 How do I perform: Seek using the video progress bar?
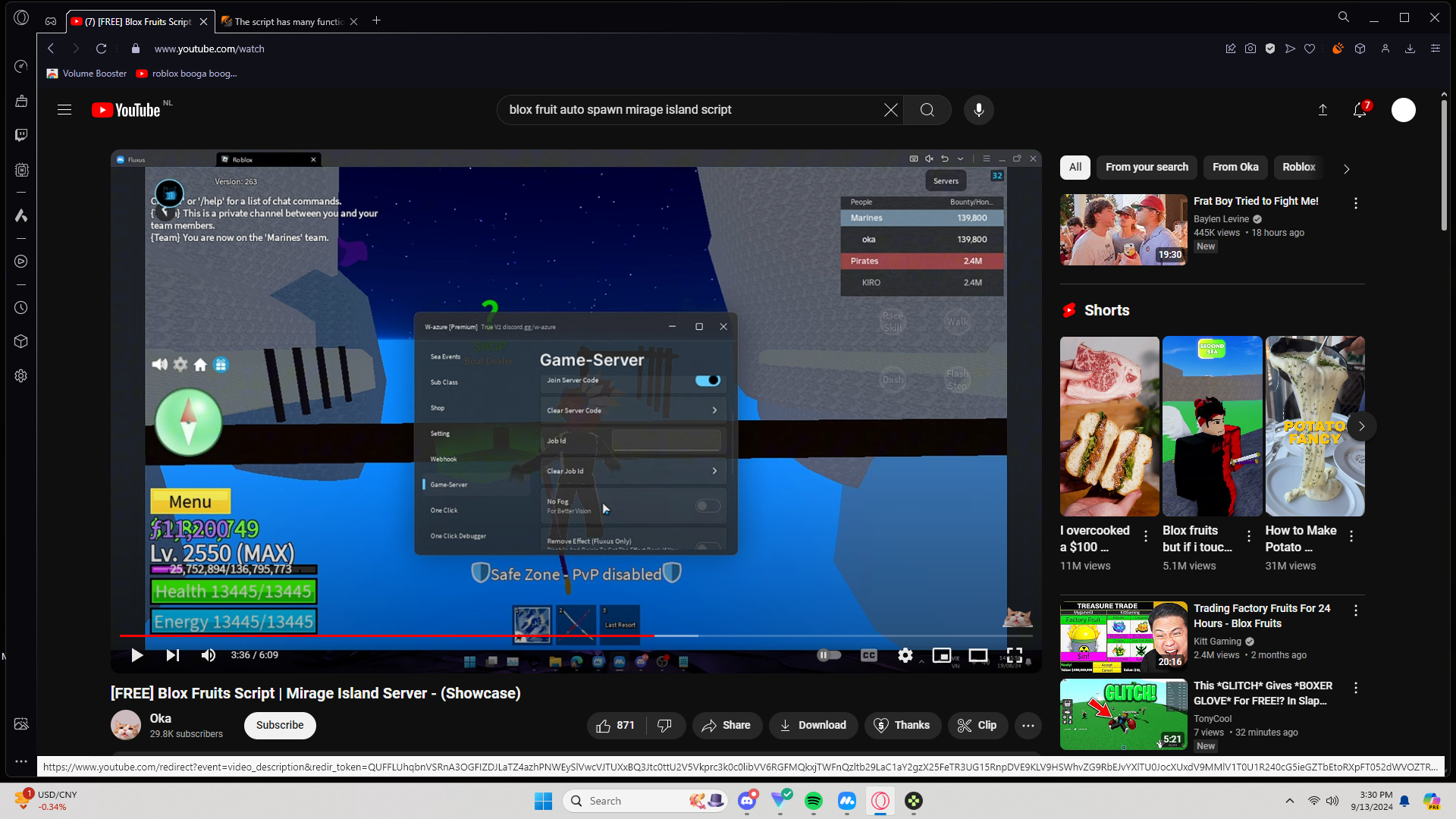[x=576, y=635]
